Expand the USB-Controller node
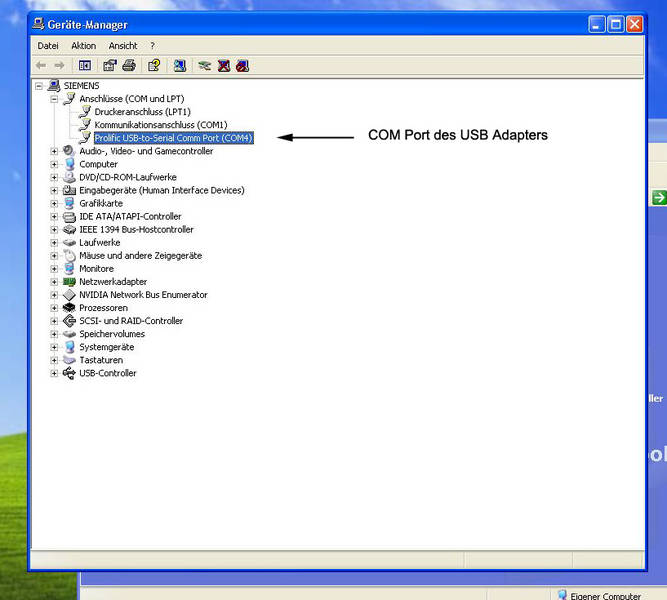Screen dimensions: 667x600 tap(54, 374)
